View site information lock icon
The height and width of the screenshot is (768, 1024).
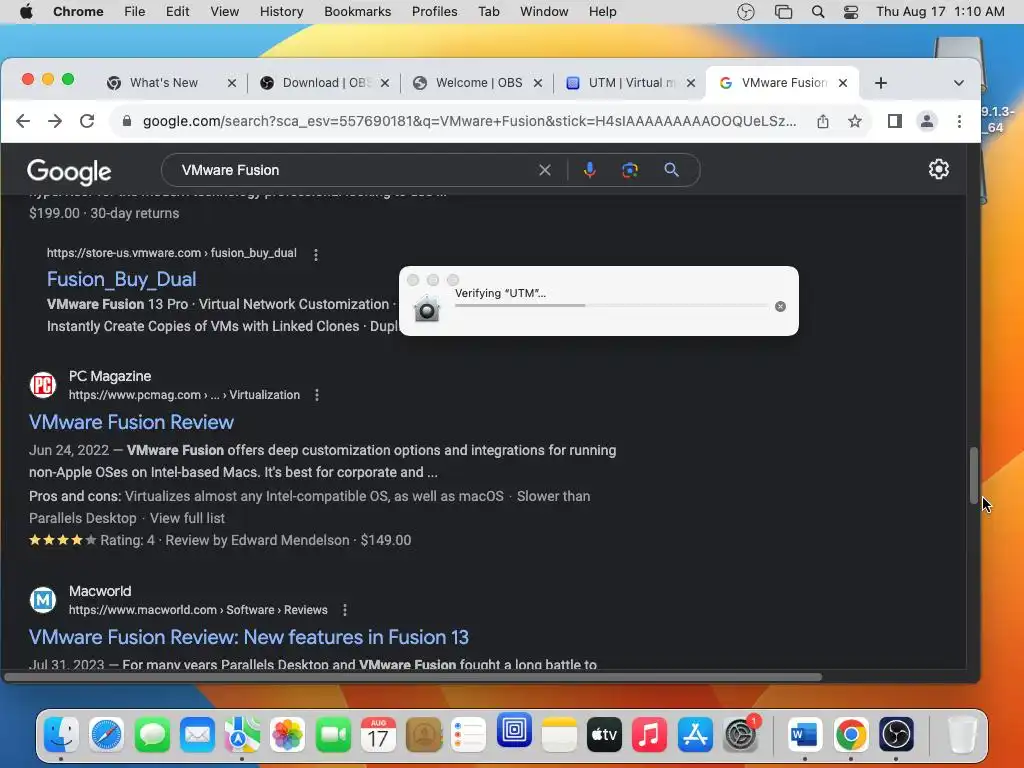[x=127, y=121]
